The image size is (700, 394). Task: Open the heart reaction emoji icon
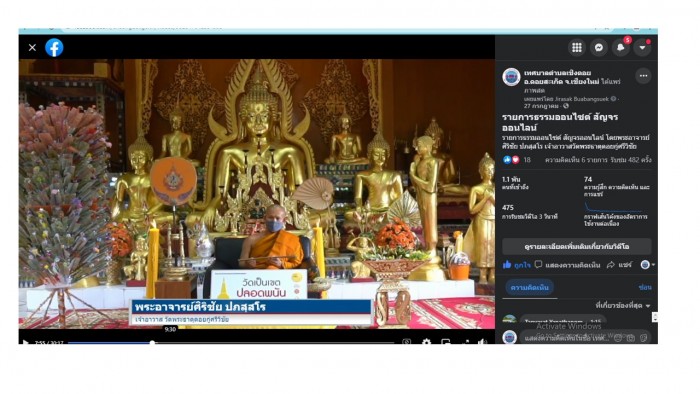[515, 160]
